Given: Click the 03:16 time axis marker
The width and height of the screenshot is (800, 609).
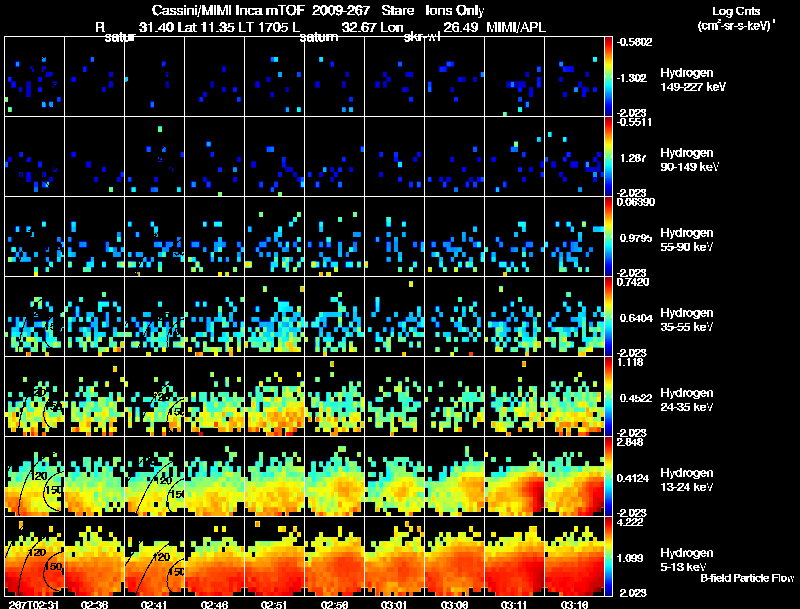Looking at the screenshot, I should [574, 604].
